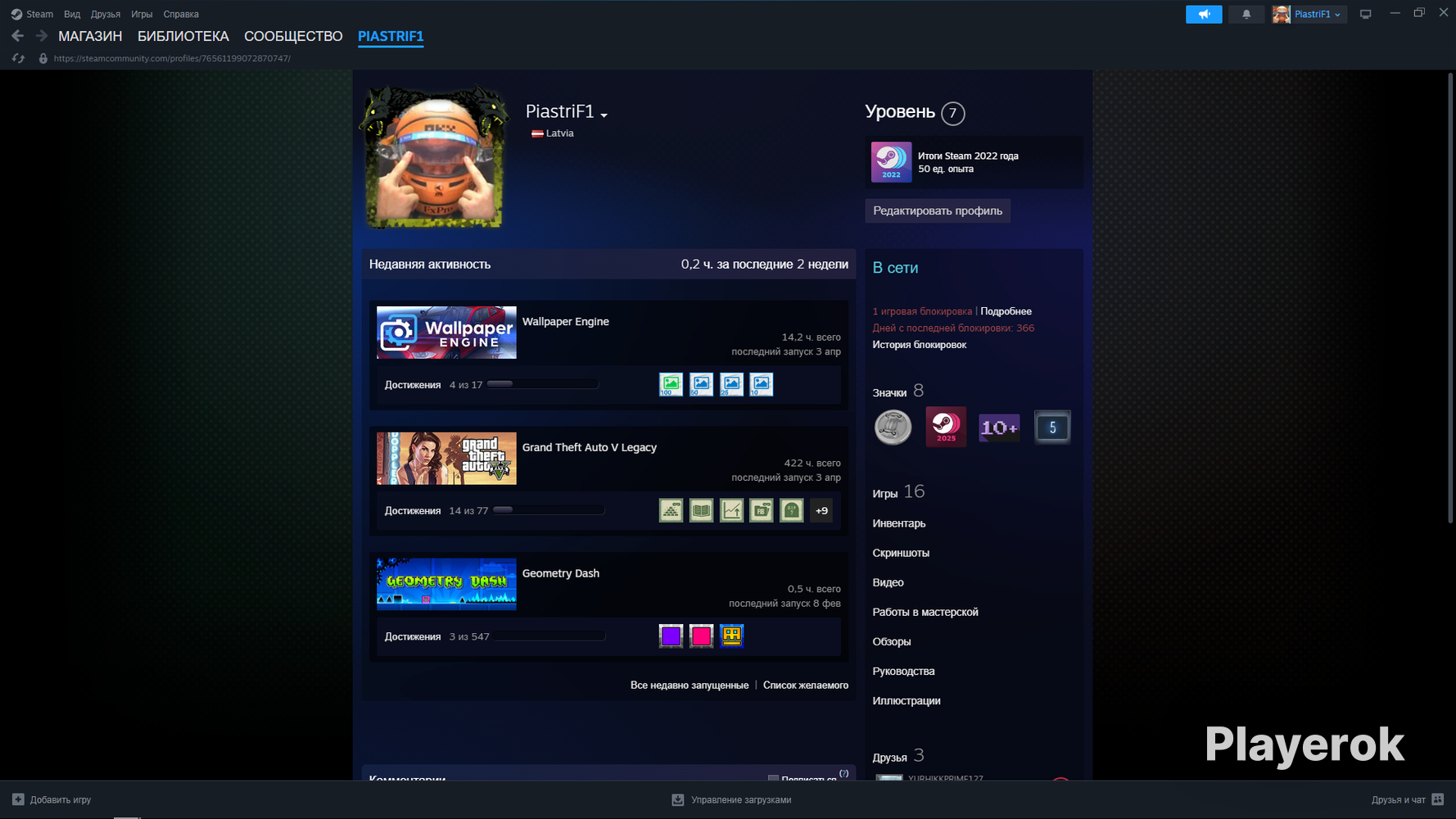Click GTA V rising chart achievement icon
Viewport: 1456px width, 819px height.
click(731, 510)
